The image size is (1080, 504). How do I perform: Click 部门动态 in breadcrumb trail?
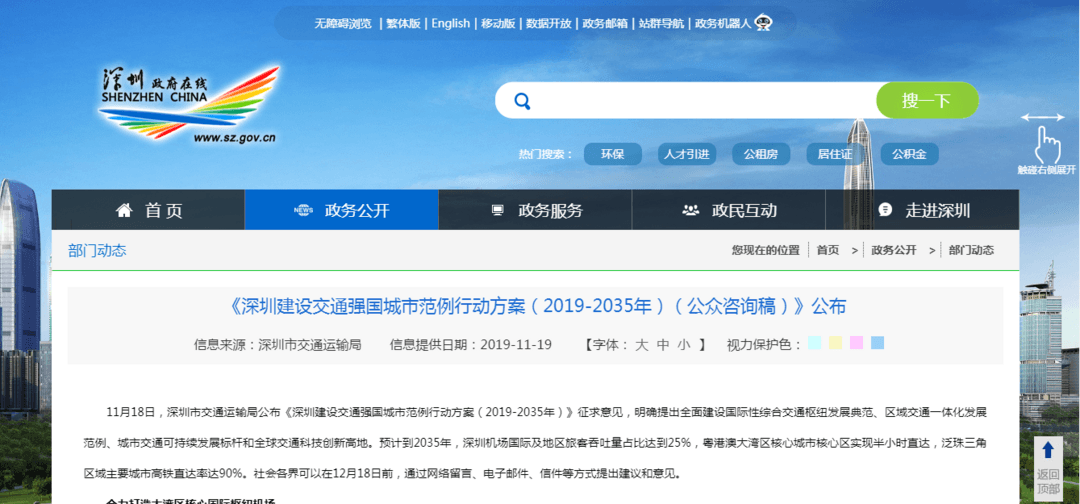pos(971,251)
